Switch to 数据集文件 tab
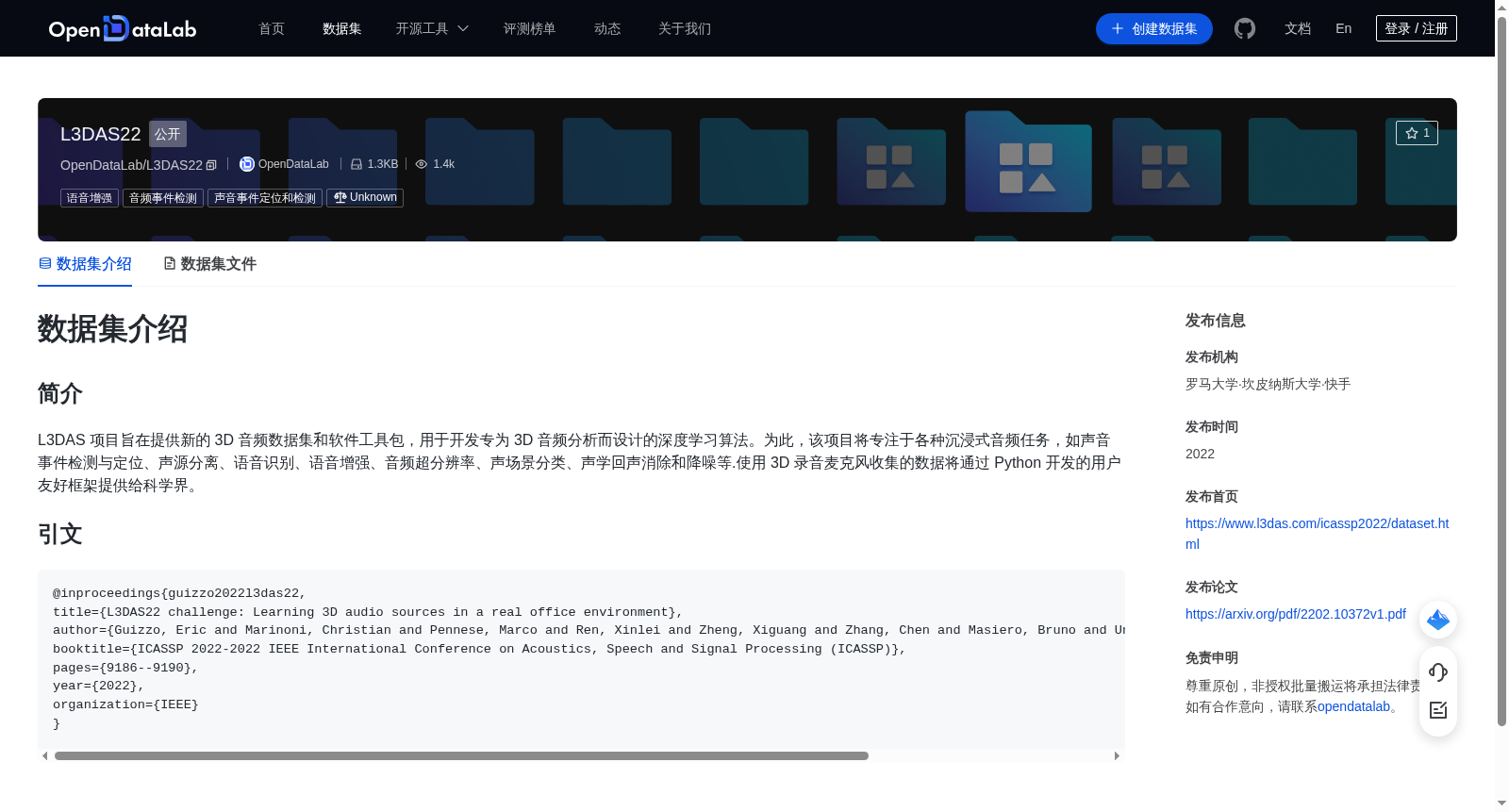Image resolution: width=1509 pixels, height=812 pixels. (209, 264)
